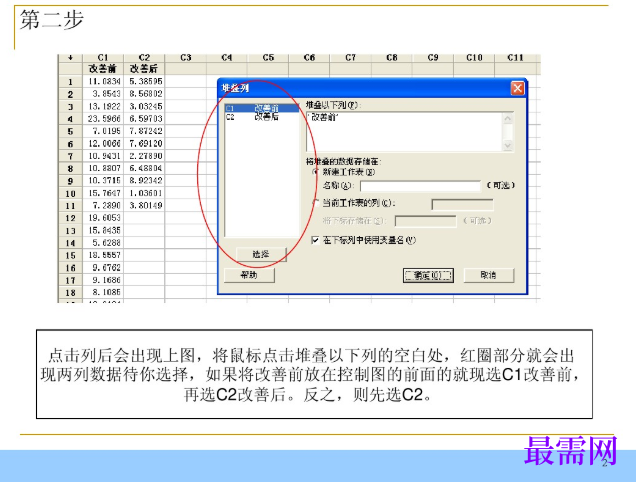Click the empty C3 cell in row 1
Screen dimensions: 636x482
(186, 82)
